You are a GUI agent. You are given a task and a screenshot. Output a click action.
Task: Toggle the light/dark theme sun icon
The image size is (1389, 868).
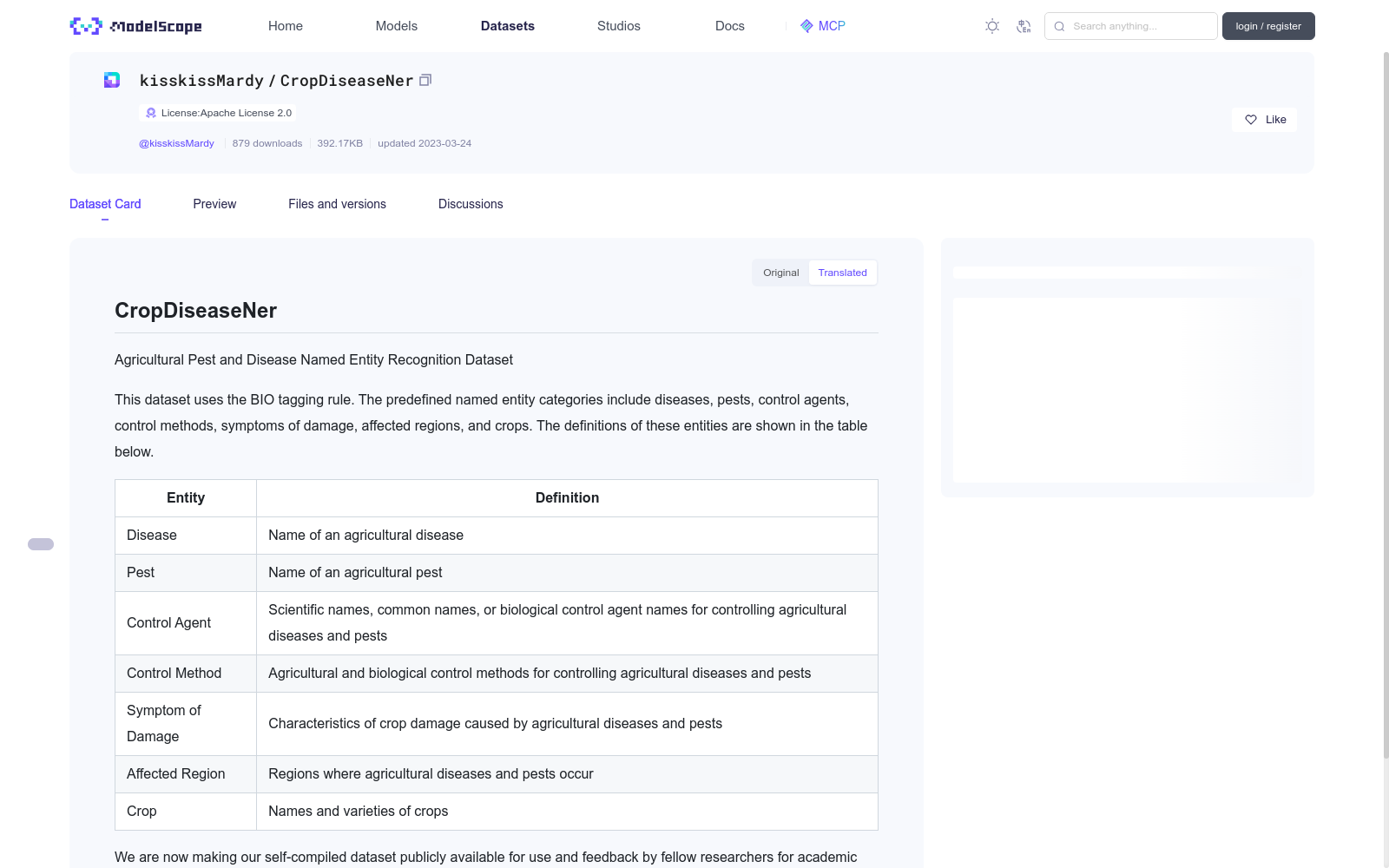(992, 26)
